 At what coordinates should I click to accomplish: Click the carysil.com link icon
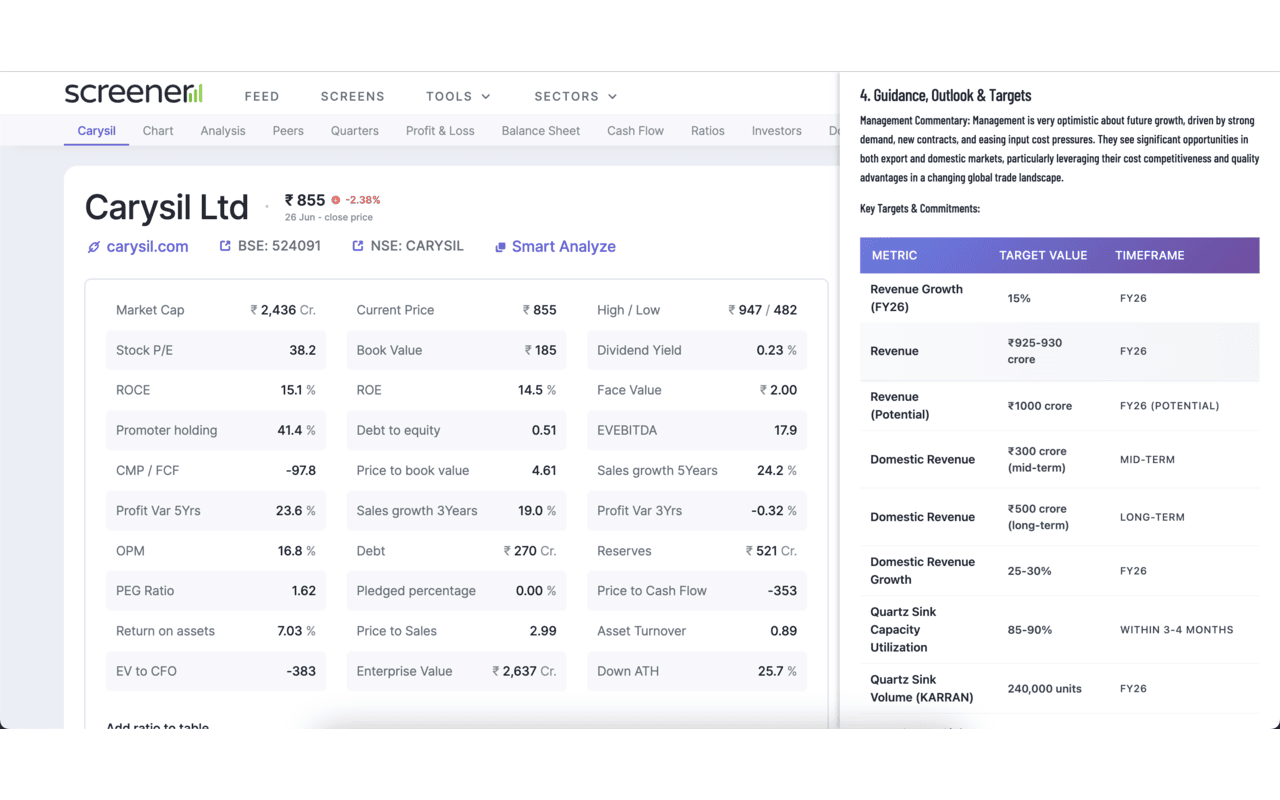coord(94,247)
